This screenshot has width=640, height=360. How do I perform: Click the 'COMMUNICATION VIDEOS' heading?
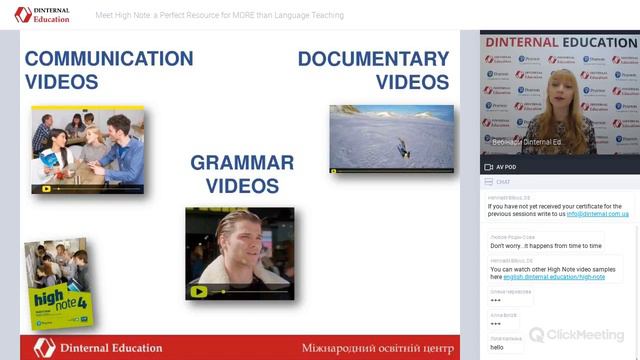pyautogui.click(x=109, y=70)
